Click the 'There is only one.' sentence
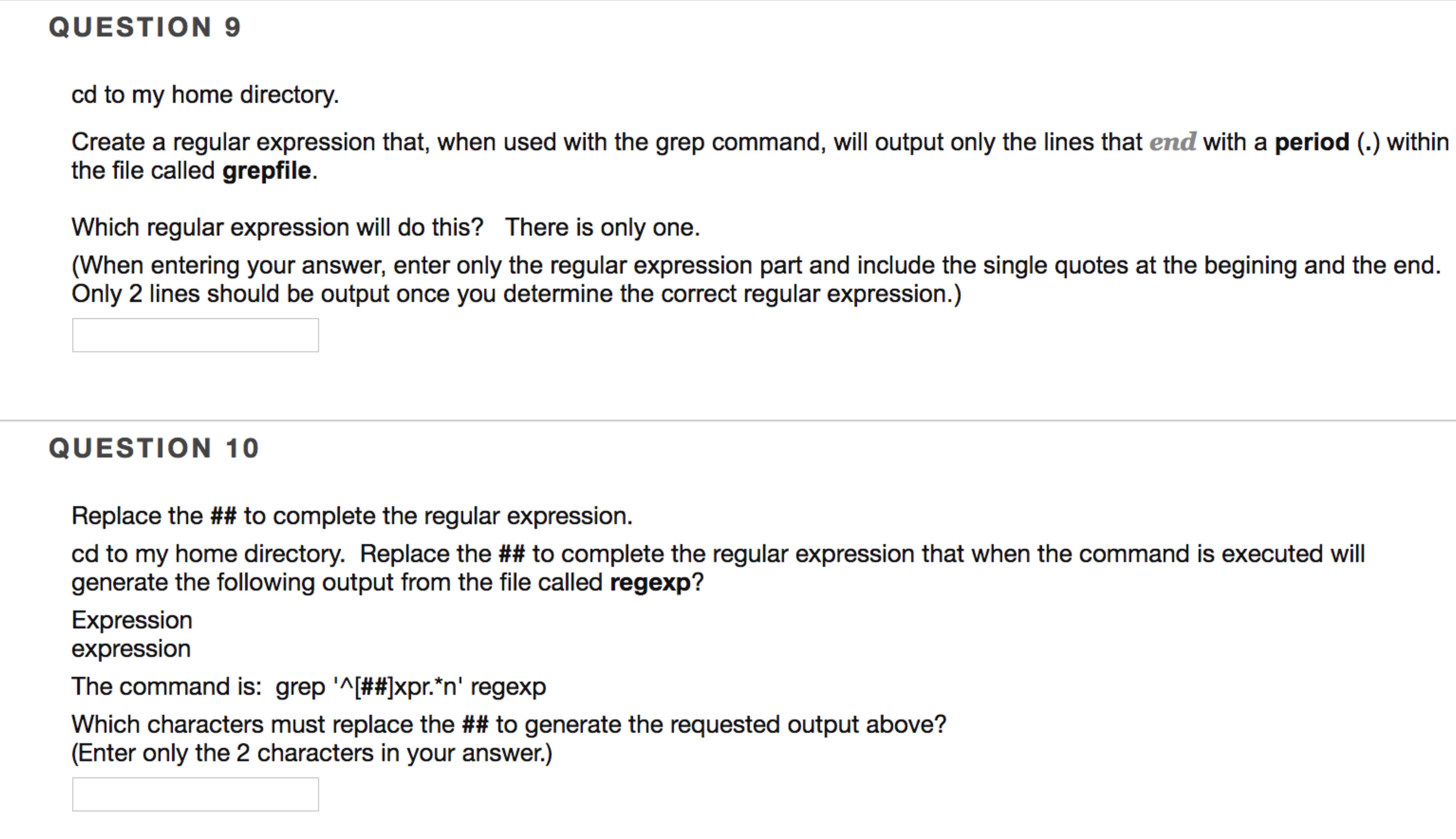The width and height of the screenshot is (1456, 839). coord(602,227)
